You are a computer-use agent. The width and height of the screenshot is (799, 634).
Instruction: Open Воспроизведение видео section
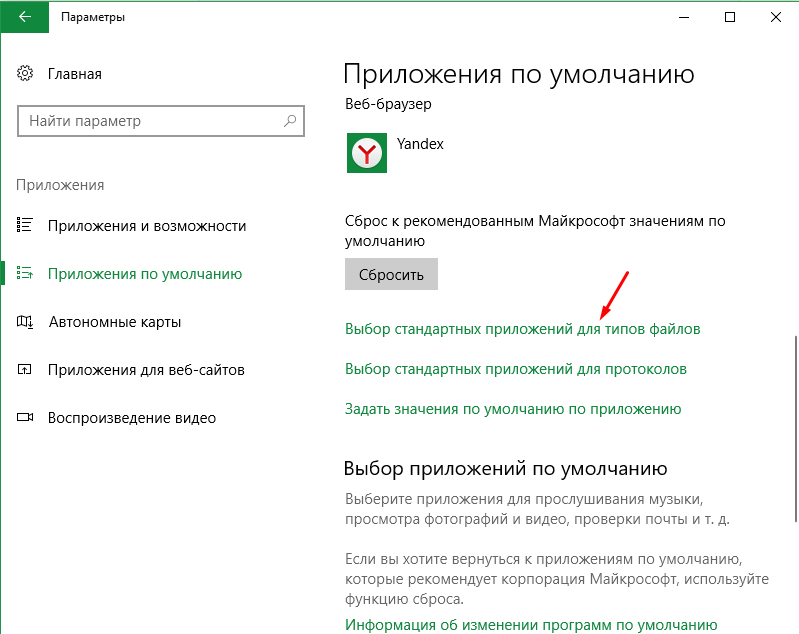point(131,418)
